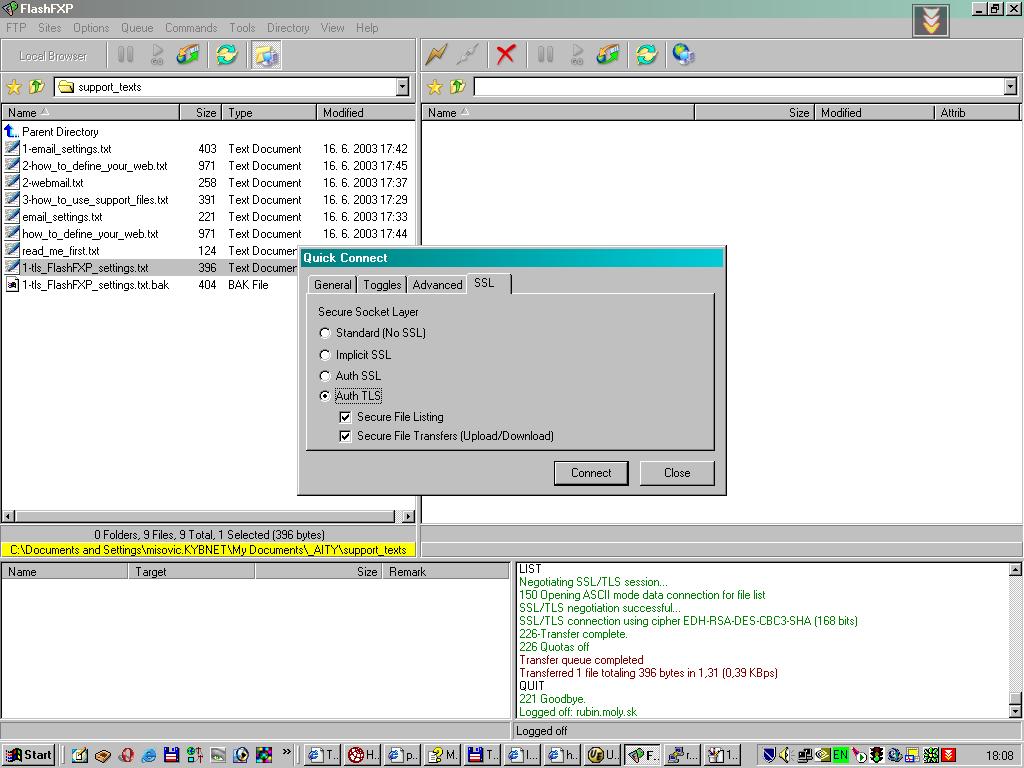This screenshot has width=1024, height=768.
Task: Switch to the Advanced tab
Action: pos(437,285)
